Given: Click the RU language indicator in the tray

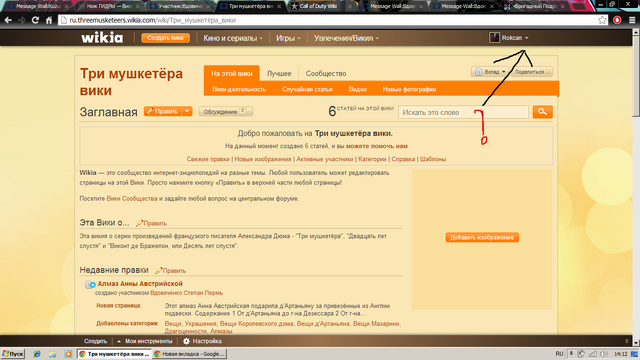Looking at the screenshot, I should (x=559, y=354).
